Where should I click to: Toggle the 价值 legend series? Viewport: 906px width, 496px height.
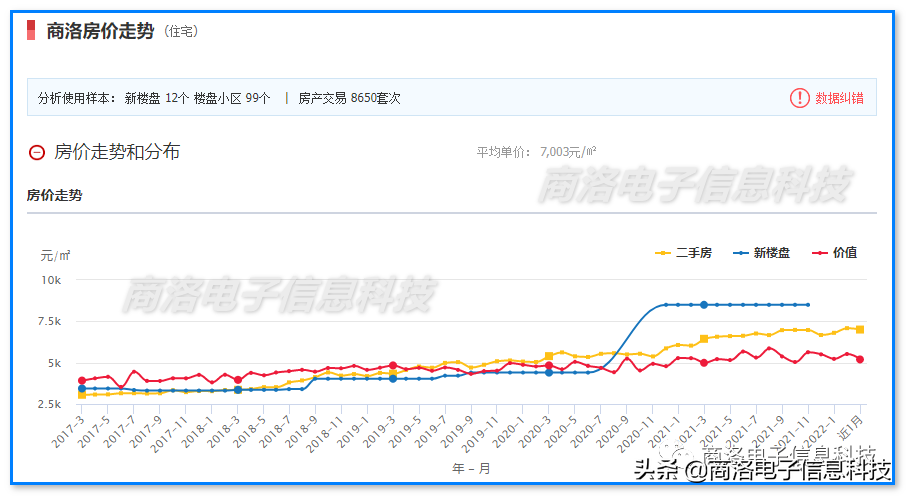(x=834, y=253)
